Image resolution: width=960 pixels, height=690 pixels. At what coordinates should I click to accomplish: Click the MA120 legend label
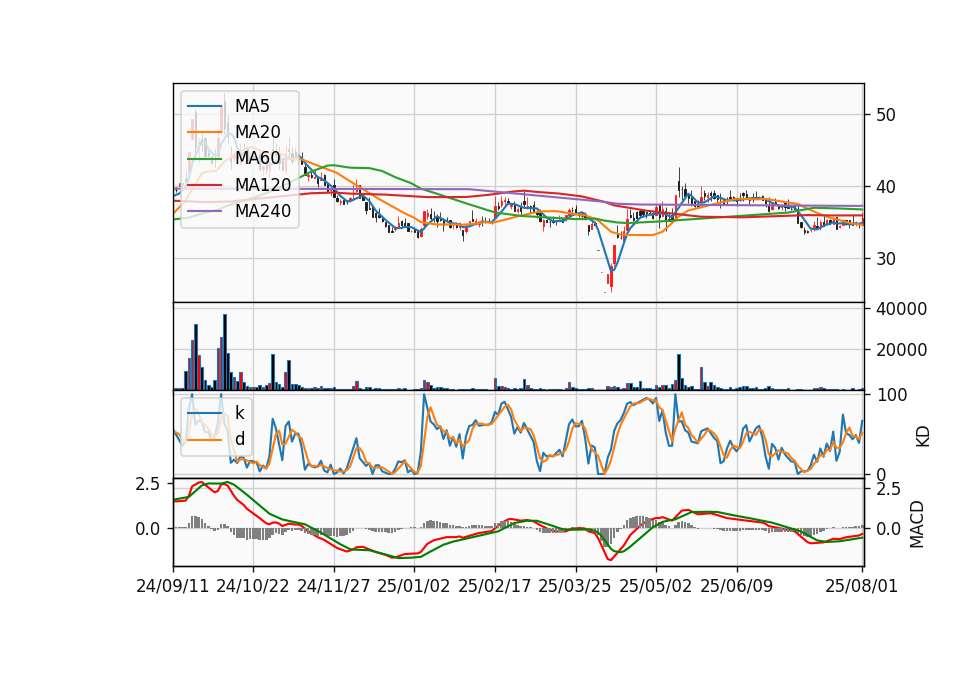point(263,185)
